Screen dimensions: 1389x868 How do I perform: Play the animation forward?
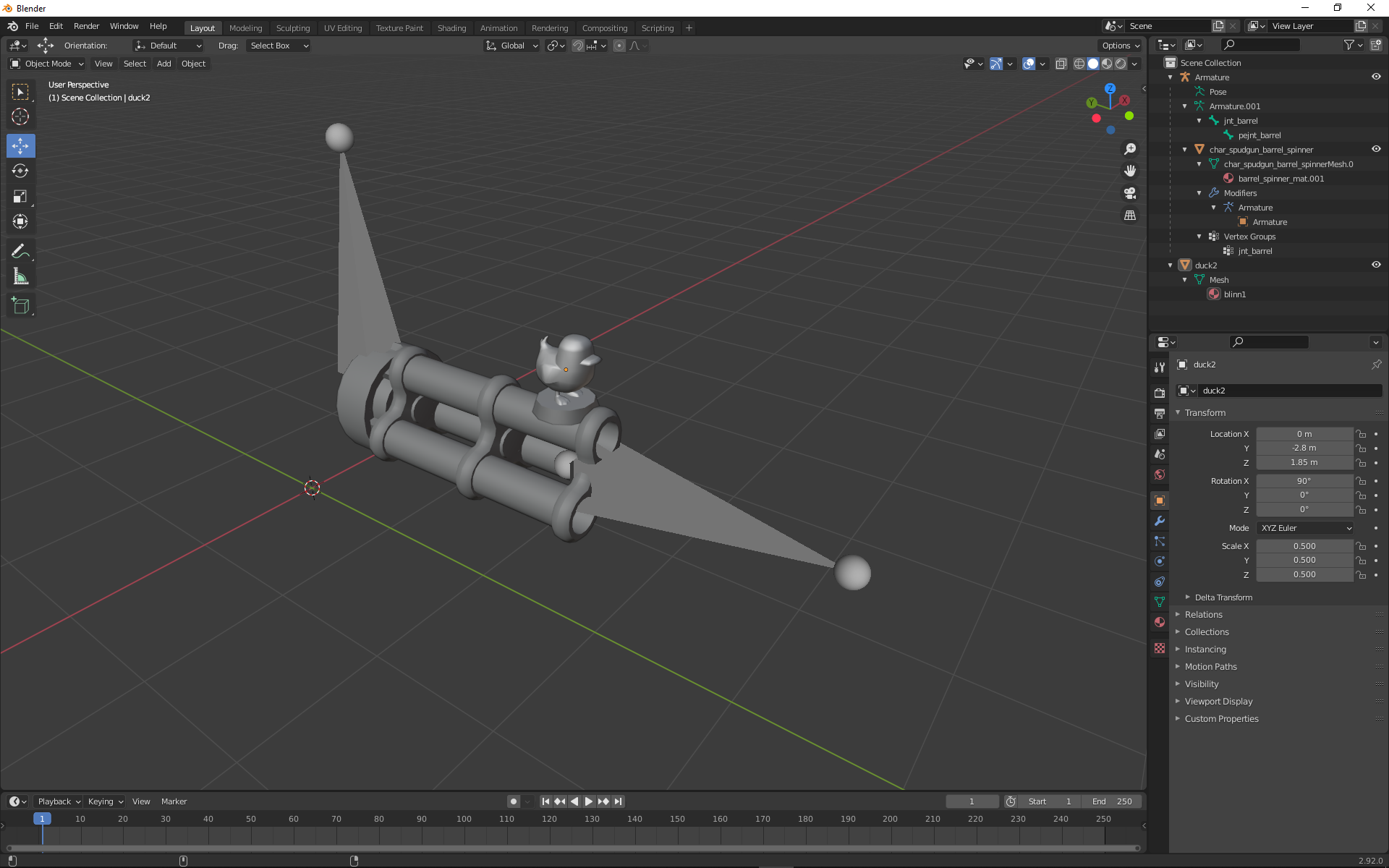(x=589, y=801)
